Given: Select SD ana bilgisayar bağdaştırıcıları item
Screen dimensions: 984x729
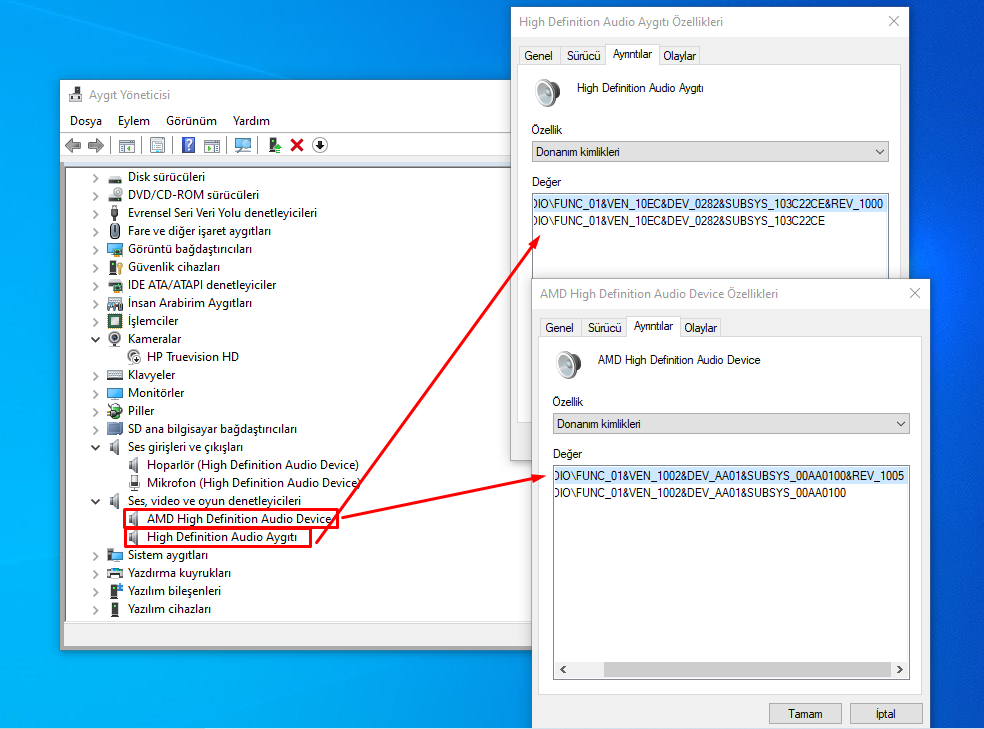Looking at the screenshot, I should pyautogui.click(x=213, y=429).
